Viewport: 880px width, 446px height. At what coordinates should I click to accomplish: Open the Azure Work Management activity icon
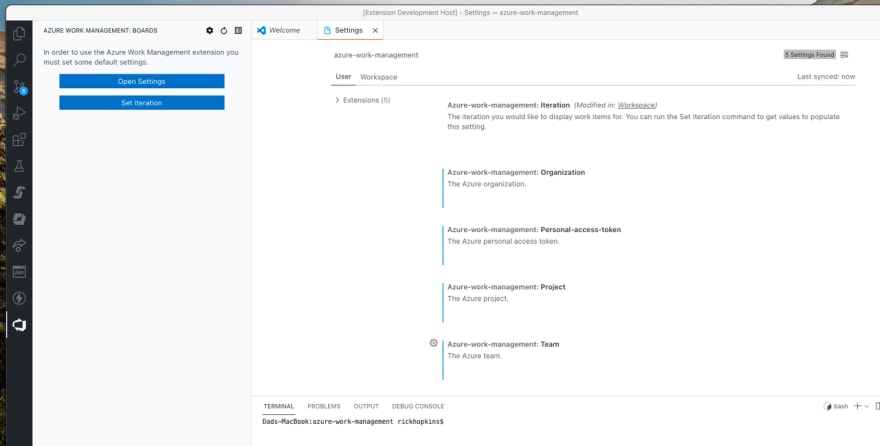tap(19, 325)
